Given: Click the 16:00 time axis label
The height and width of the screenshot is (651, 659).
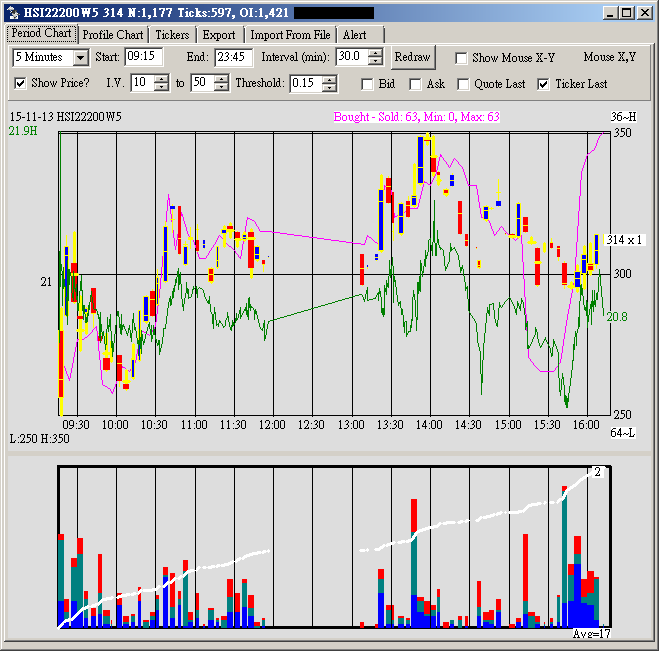Looking at the screenshot, I should (586, 425).
